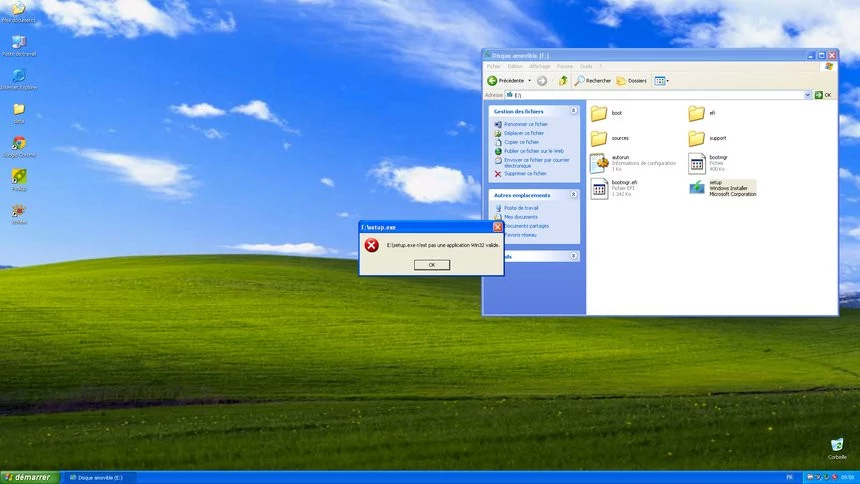Select the efi folder icon
The width and height of the screenshot is (860, 484).
coord(697,113)
